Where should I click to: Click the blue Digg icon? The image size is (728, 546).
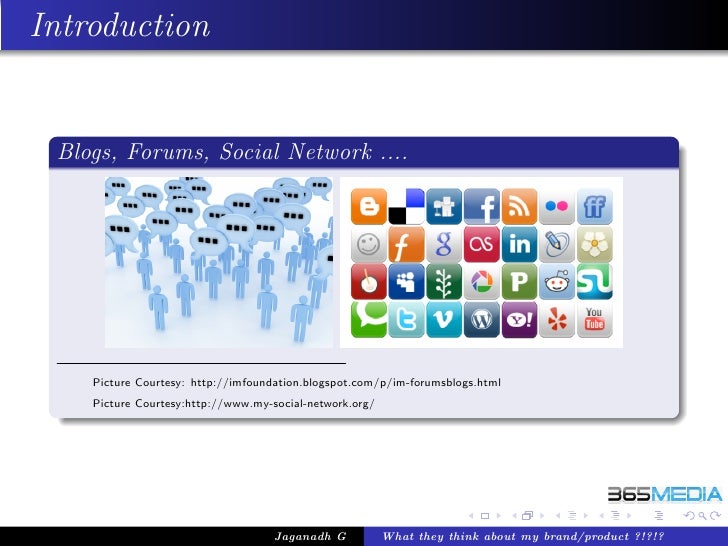pos(444,206)
